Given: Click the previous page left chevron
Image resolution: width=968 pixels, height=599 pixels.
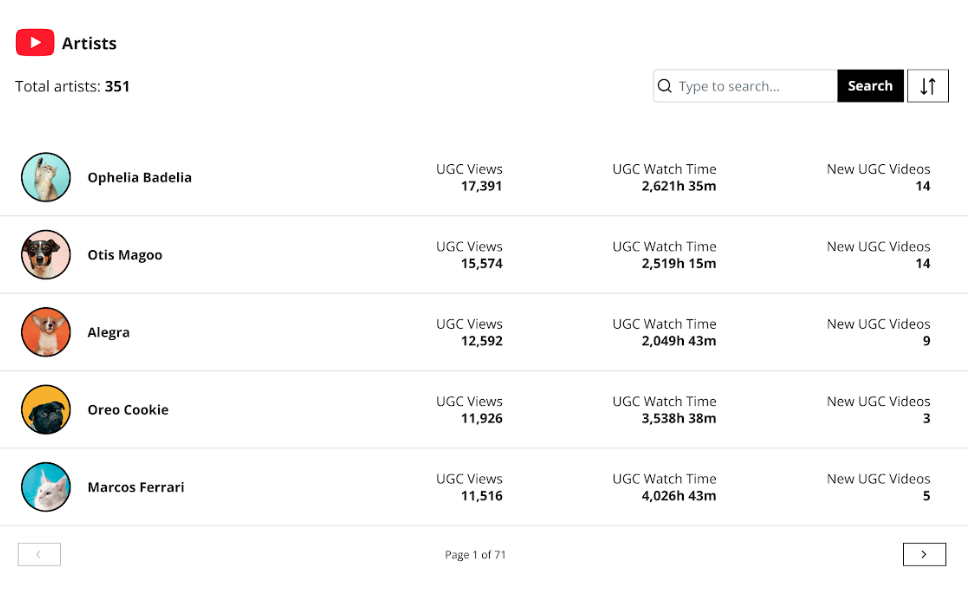Looking at the screenshot, I should point(39,555).
